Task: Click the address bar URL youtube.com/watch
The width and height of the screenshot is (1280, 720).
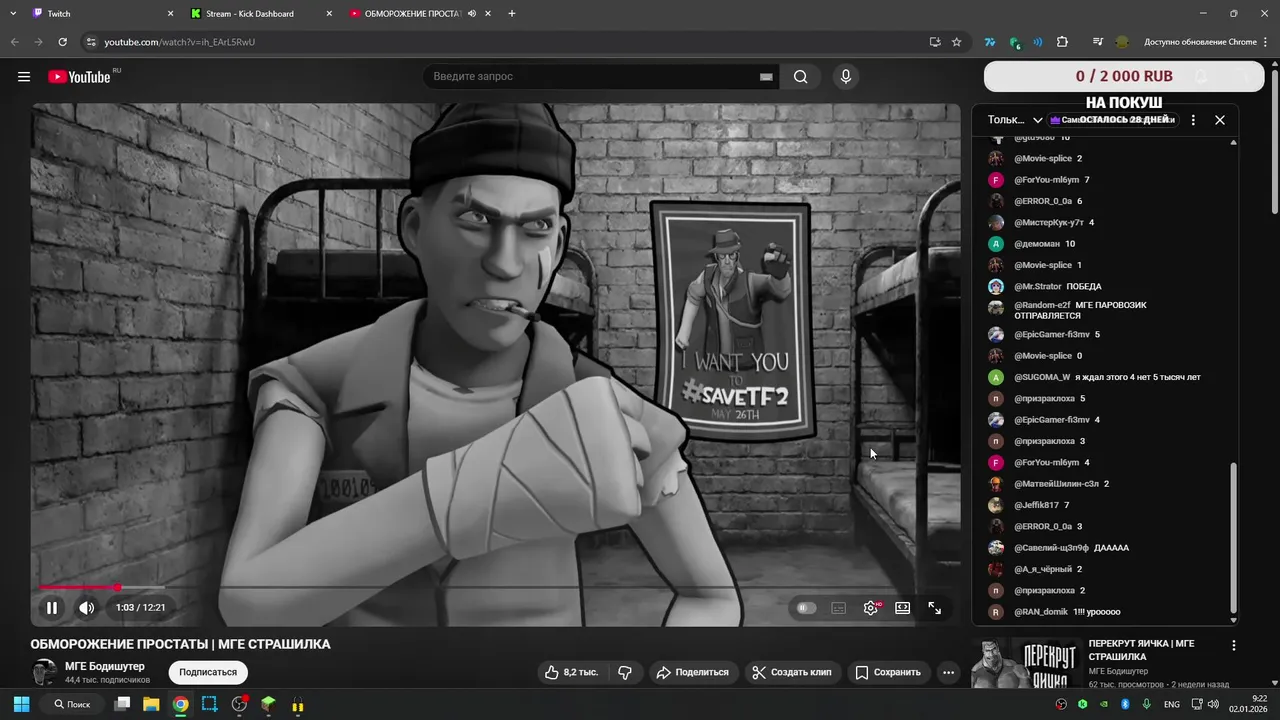Action: (180, 42)
